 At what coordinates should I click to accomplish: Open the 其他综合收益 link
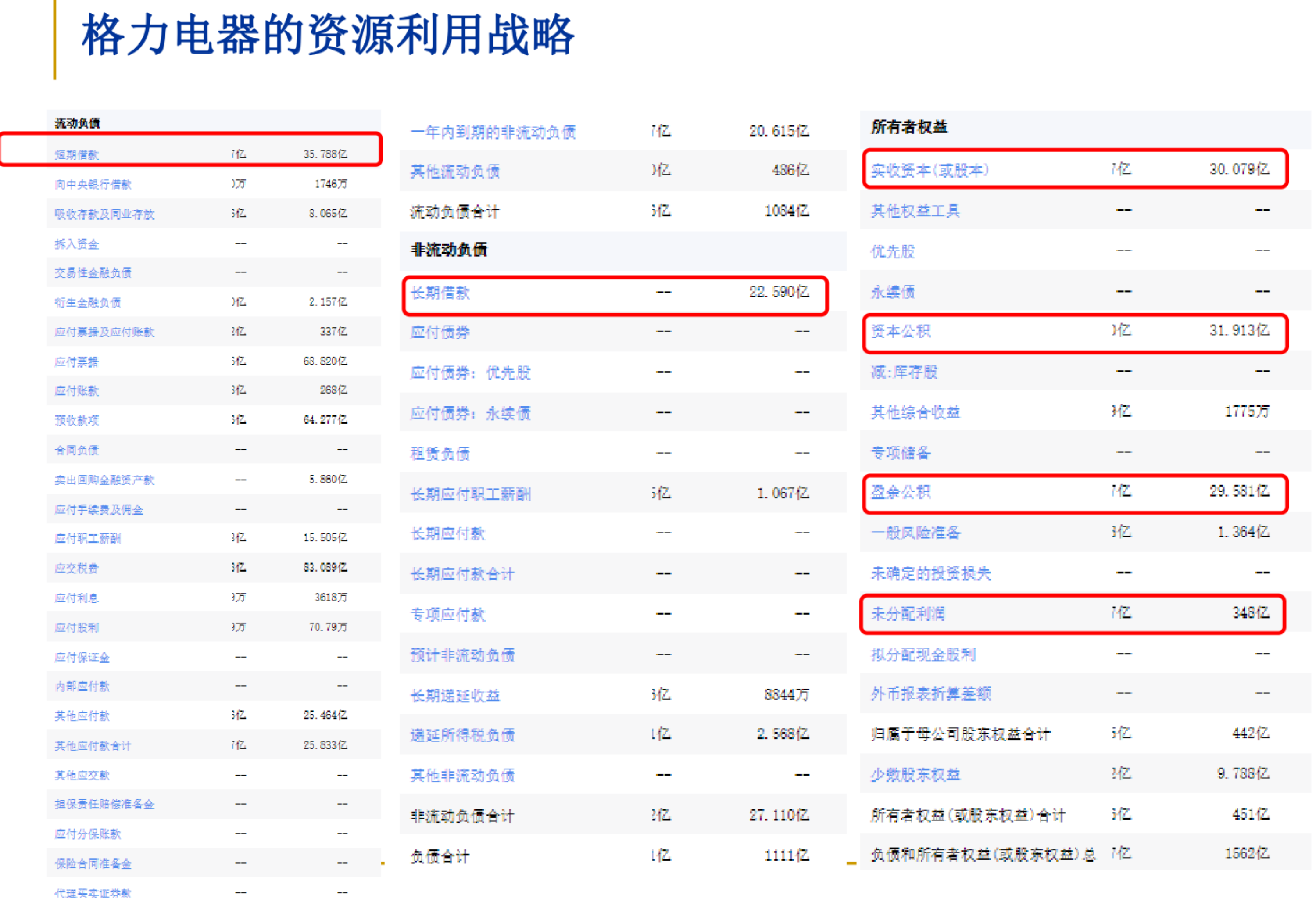pos(915,412)
